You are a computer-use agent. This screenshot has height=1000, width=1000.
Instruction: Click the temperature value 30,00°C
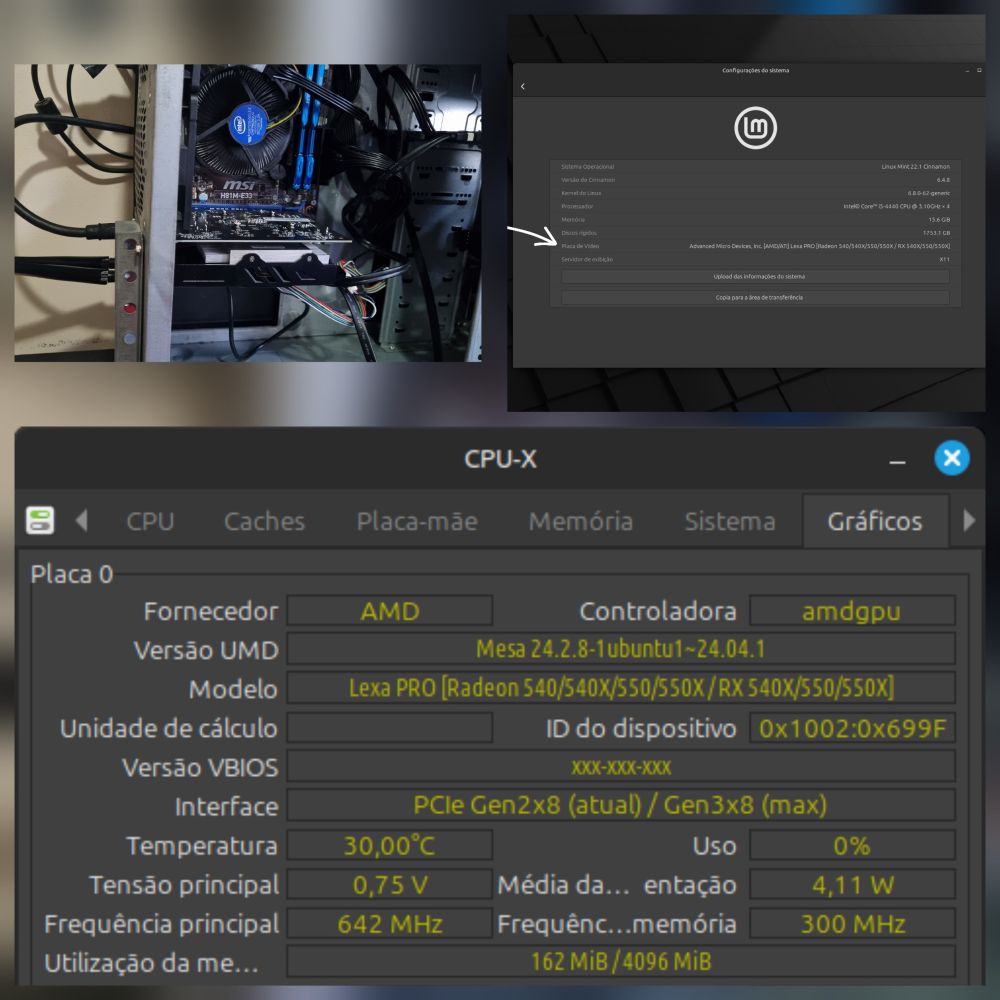pos(390,845)
